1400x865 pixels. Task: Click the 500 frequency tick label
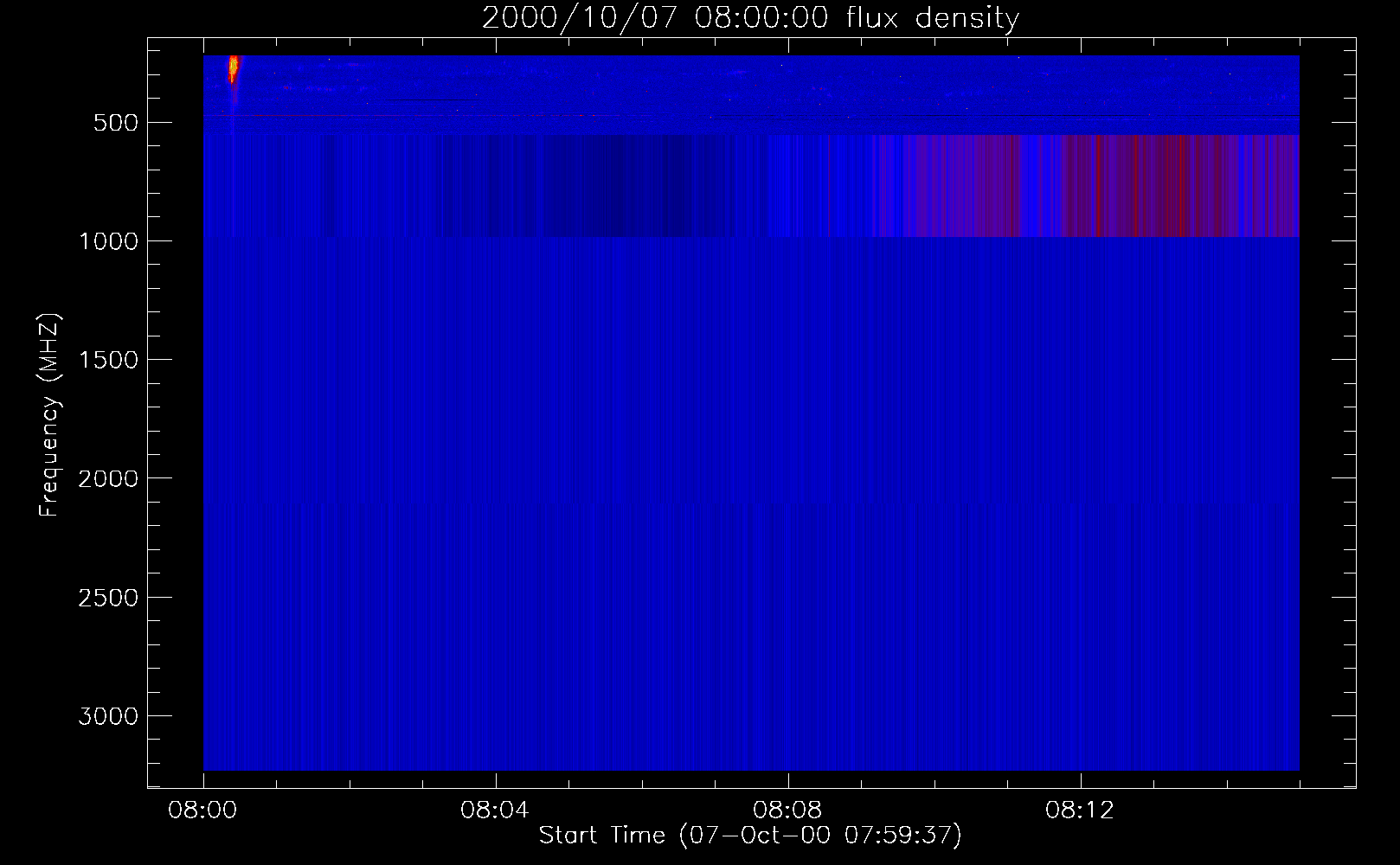[116, 123]
